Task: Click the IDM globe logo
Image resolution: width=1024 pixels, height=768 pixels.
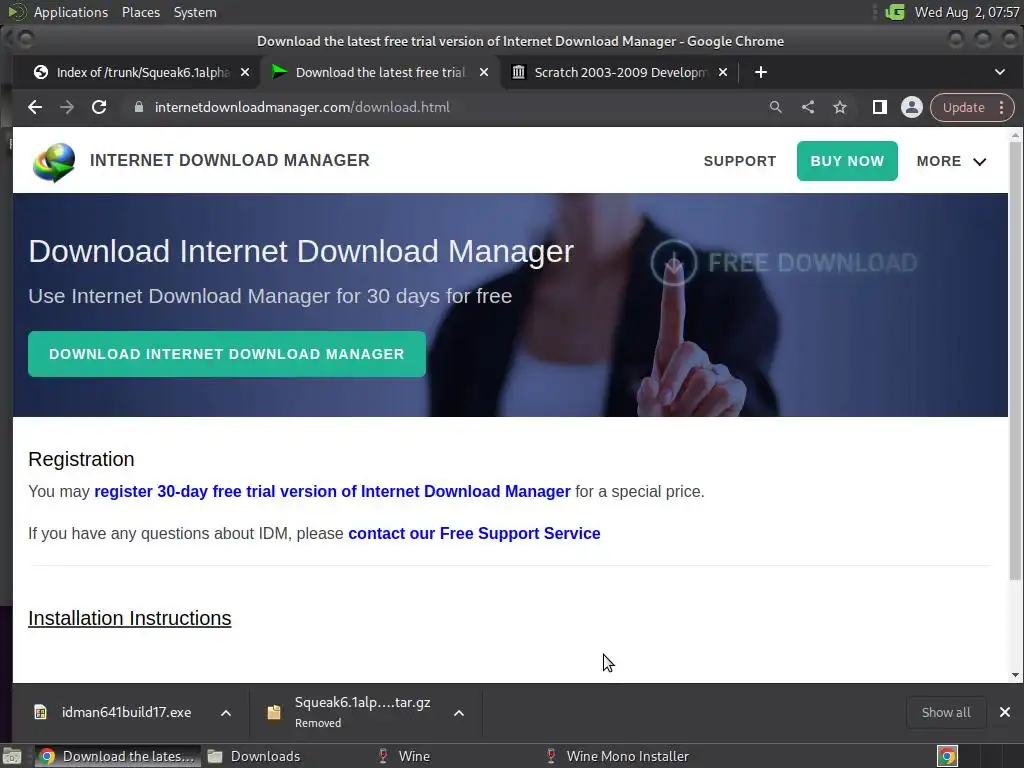Action: [54, 162]
